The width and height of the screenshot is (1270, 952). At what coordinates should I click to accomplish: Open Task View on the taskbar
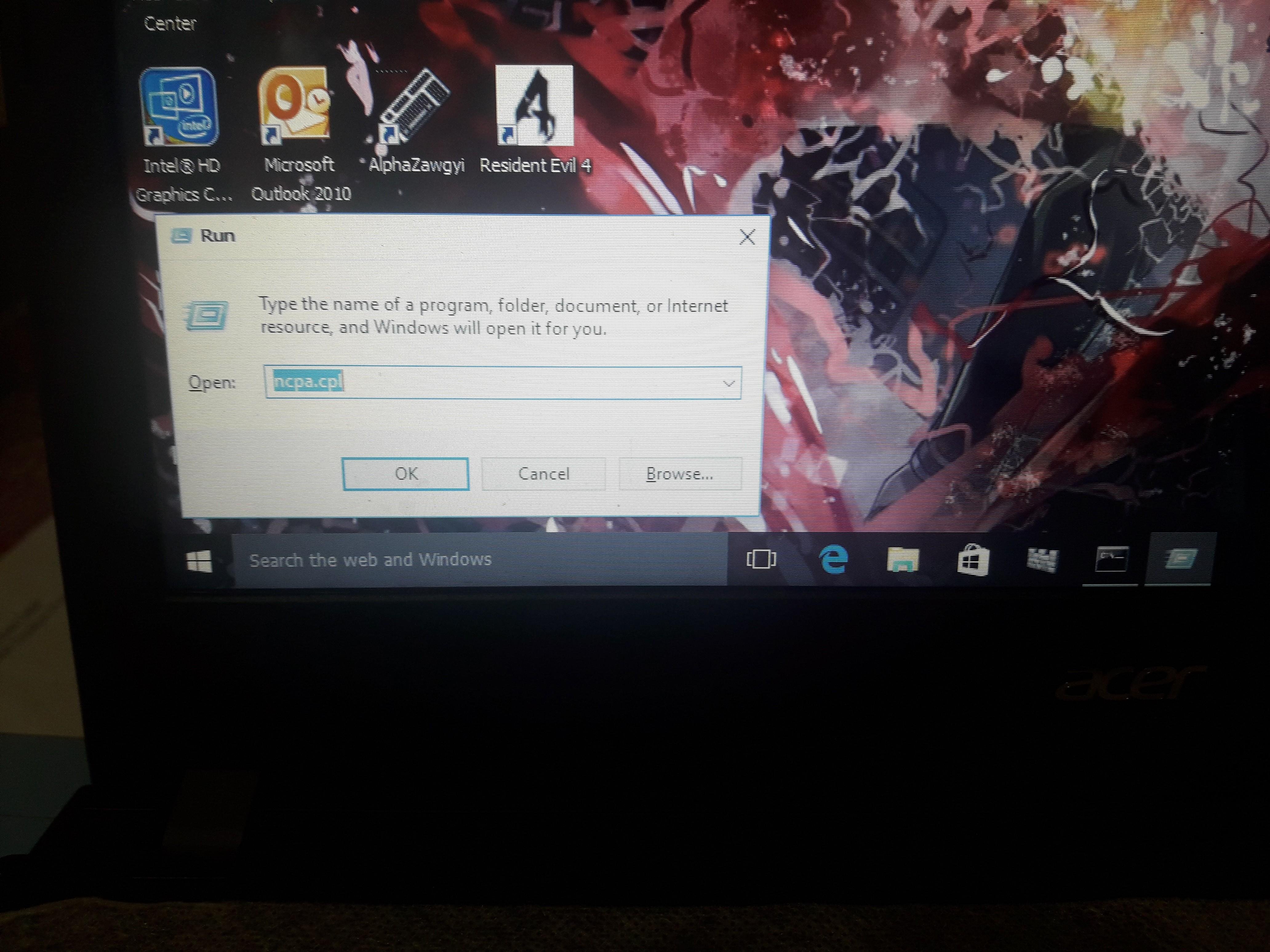click(x=761, y=559)
